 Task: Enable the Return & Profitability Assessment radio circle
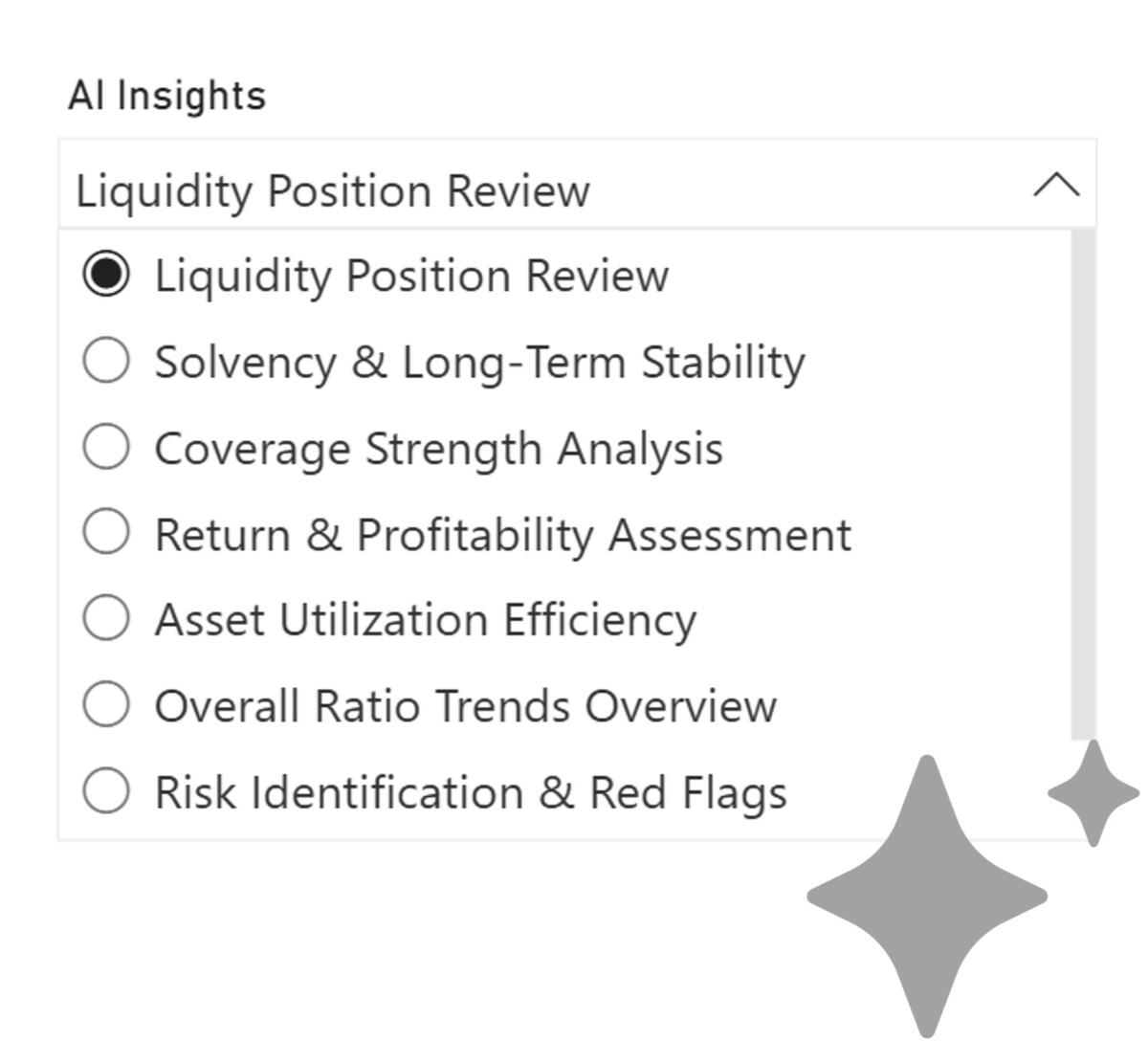(x=106, y=533)
